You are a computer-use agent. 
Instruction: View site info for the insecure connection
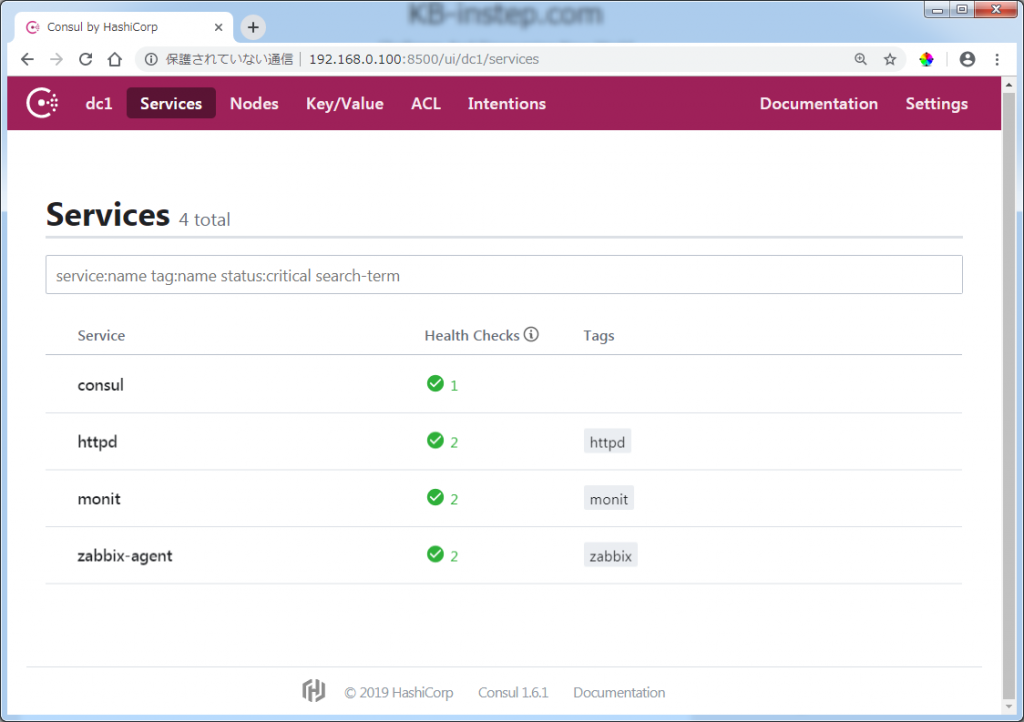[151, 59]
